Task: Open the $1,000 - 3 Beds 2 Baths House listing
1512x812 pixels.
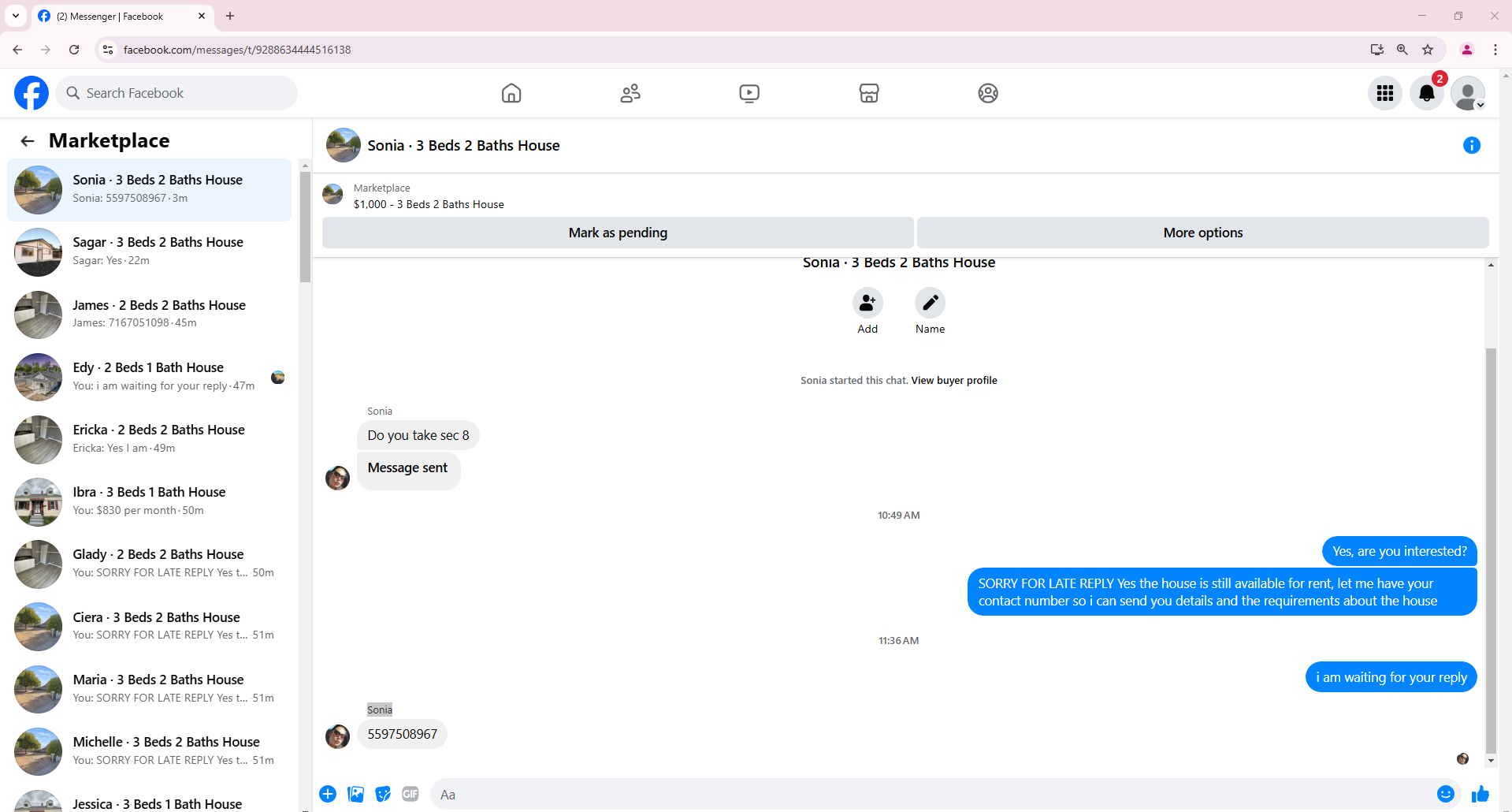Action: pyautogui.click(x=429, y=204)
